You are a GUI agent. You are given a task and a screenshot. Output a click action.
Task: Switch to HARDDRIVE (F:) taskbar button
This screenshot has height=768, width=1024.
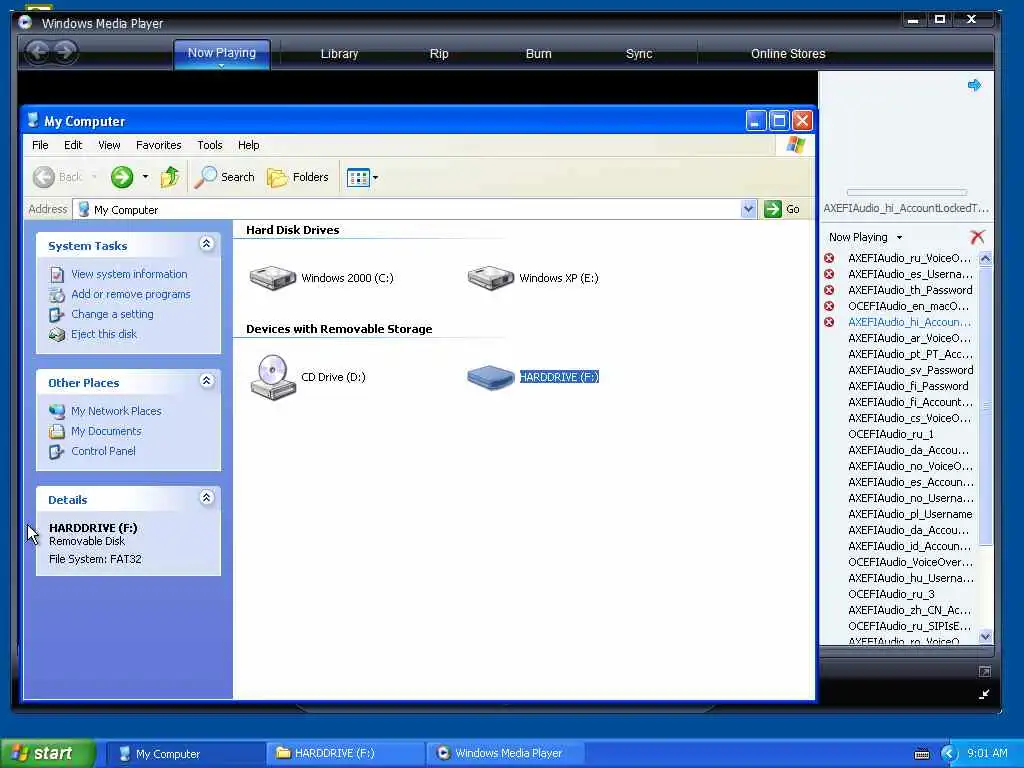(x=345, y=754)
